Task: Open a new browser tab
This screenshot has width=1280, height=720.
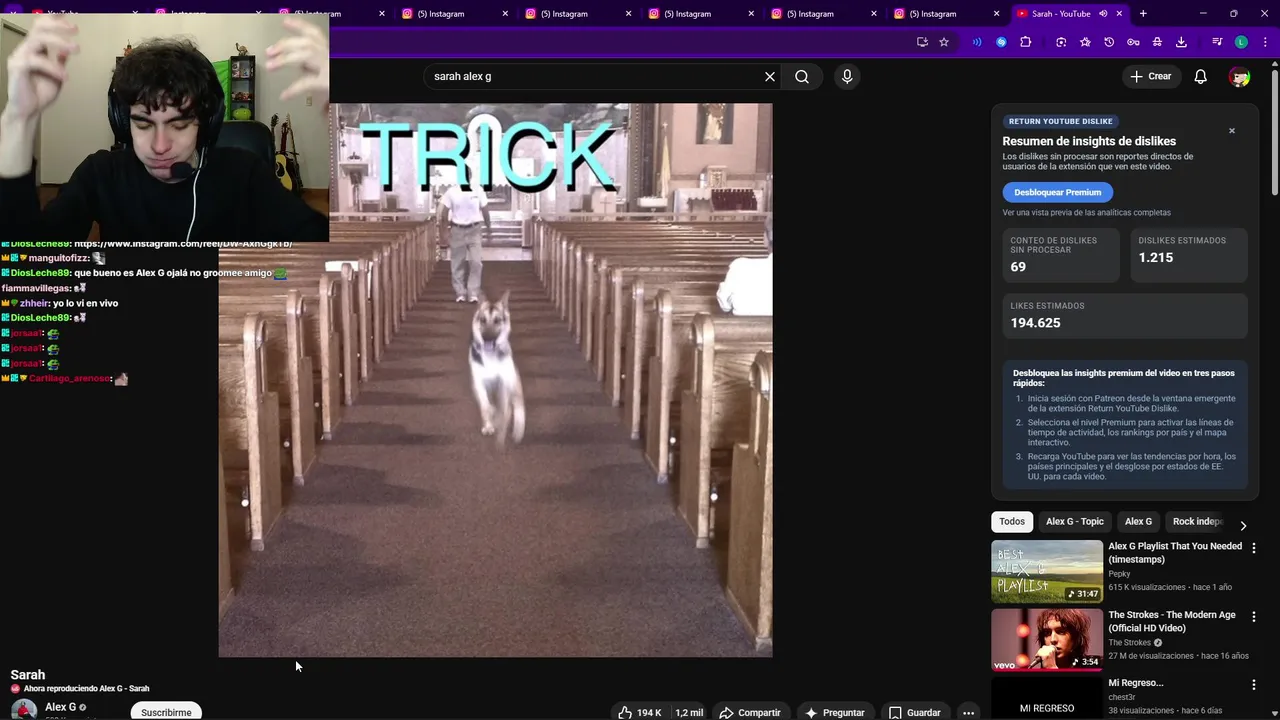Action: [1143, 14]
